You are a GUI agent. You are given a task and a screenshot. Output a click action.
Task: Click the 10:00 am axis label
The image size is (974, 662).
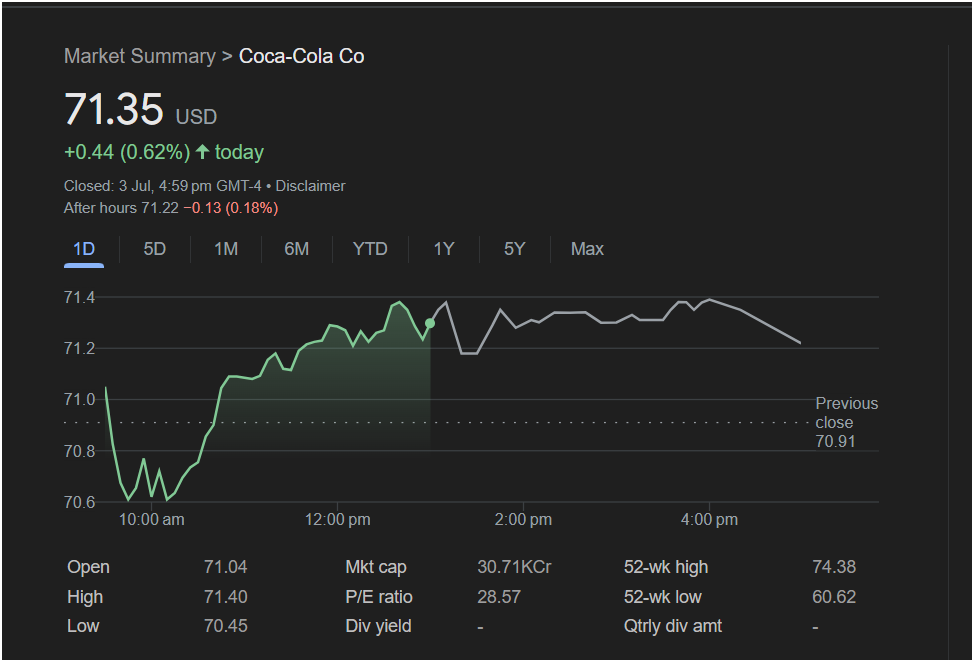pyautogui.click(x=152, y=520)
